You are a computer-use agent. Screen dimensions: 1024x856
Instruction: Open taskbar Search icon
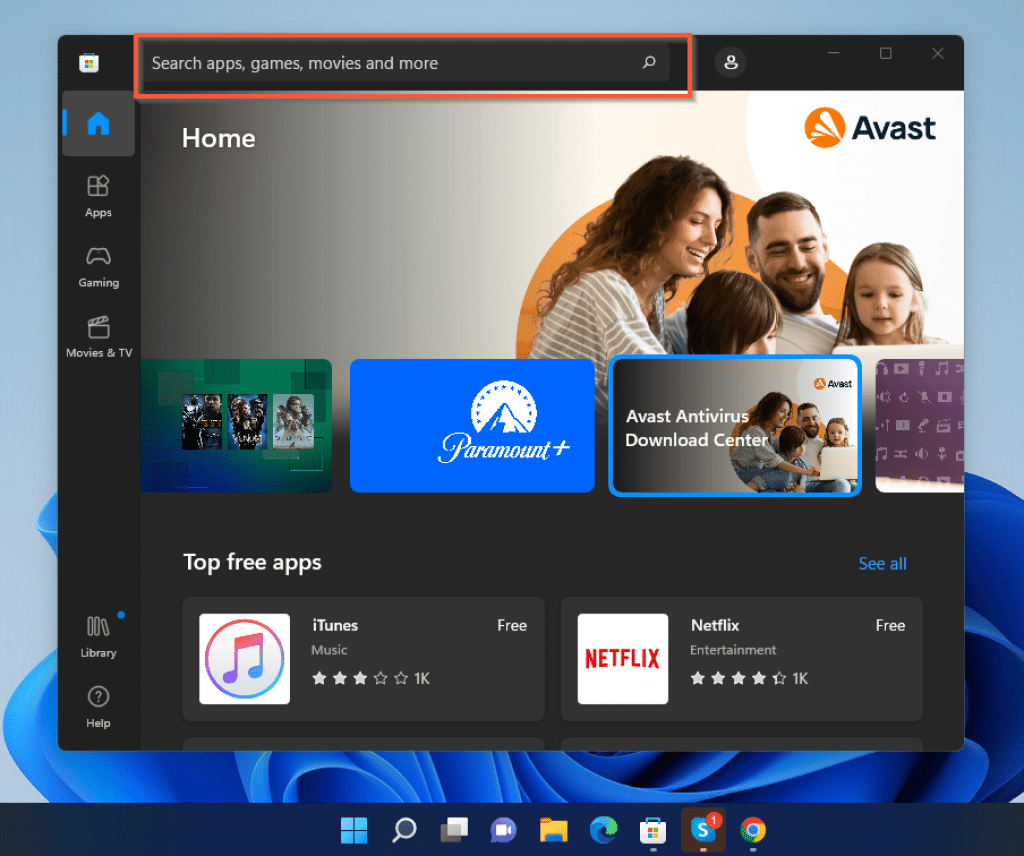(404, 831)
